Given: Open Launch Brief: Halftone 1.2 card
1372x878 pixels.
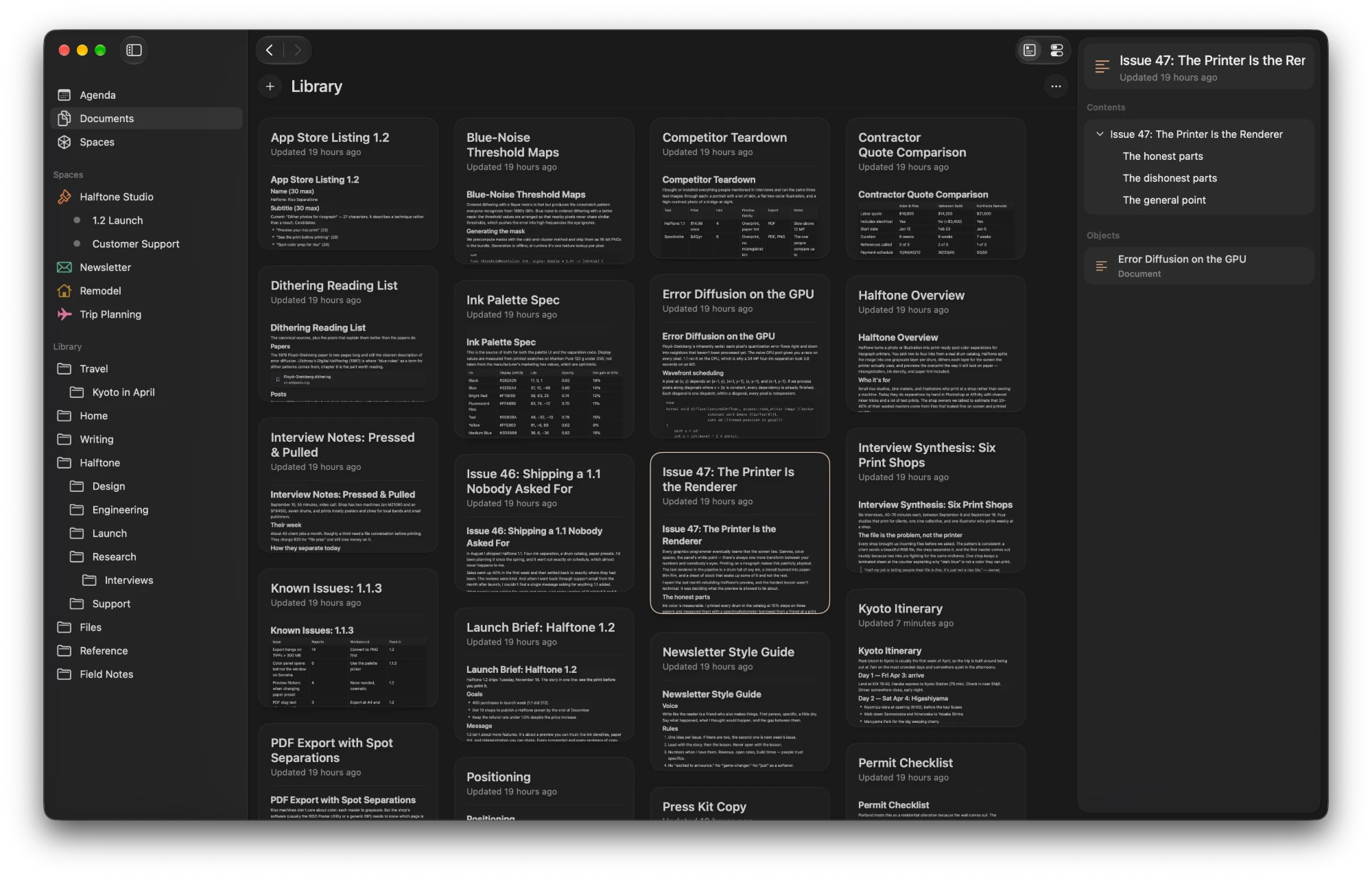Looking at the screenshot, I should 544,675.
